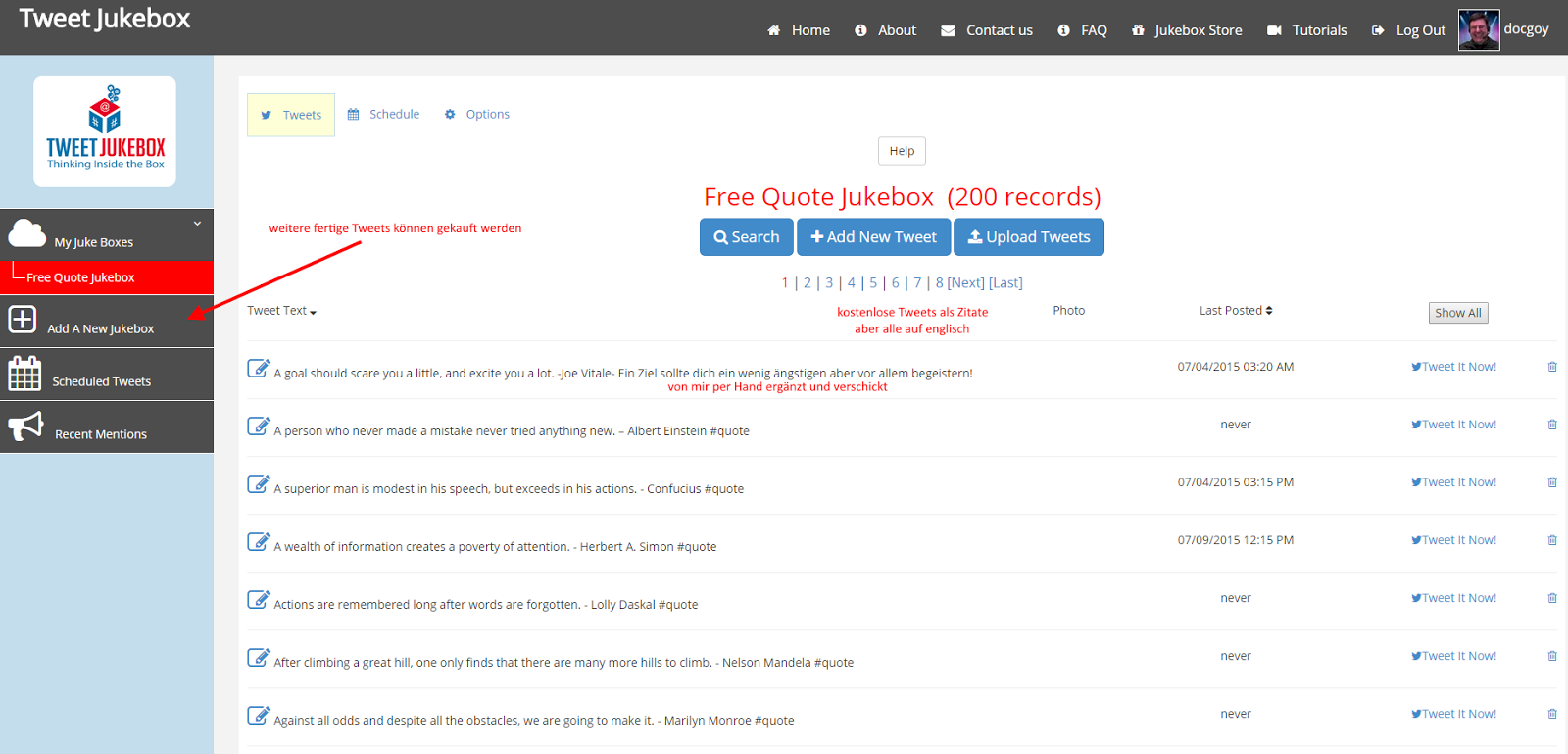This screenshot has height=754, width=1568.
Task: Click Add New Tweet button
Action: 873,237
